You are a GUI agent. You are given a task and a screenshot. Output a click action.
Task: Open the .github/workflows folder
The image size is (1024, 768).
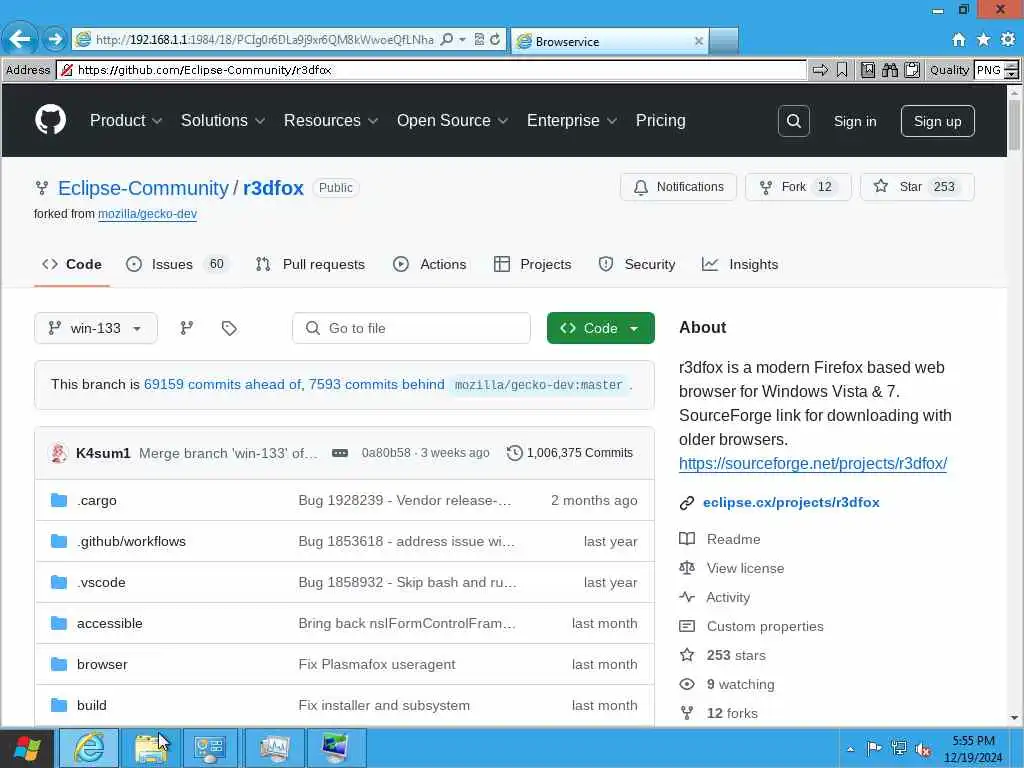coord(131,541)
